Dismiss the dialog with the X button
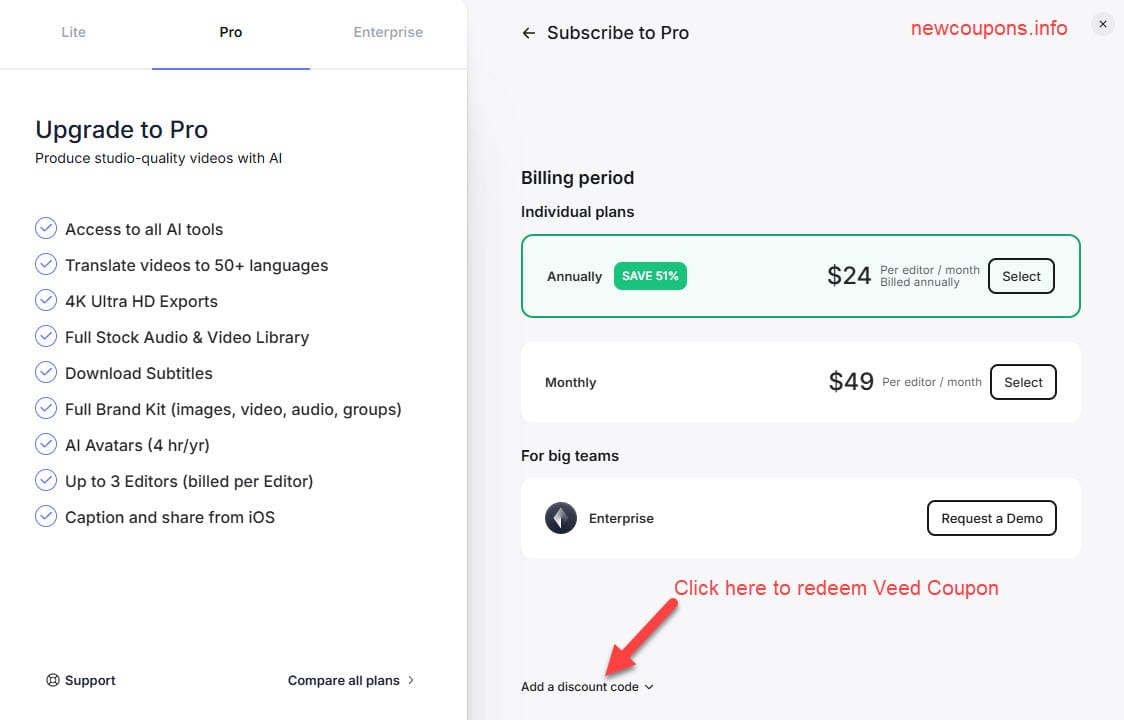This screenshot has width=1124, height=720. pos(1102,23)
